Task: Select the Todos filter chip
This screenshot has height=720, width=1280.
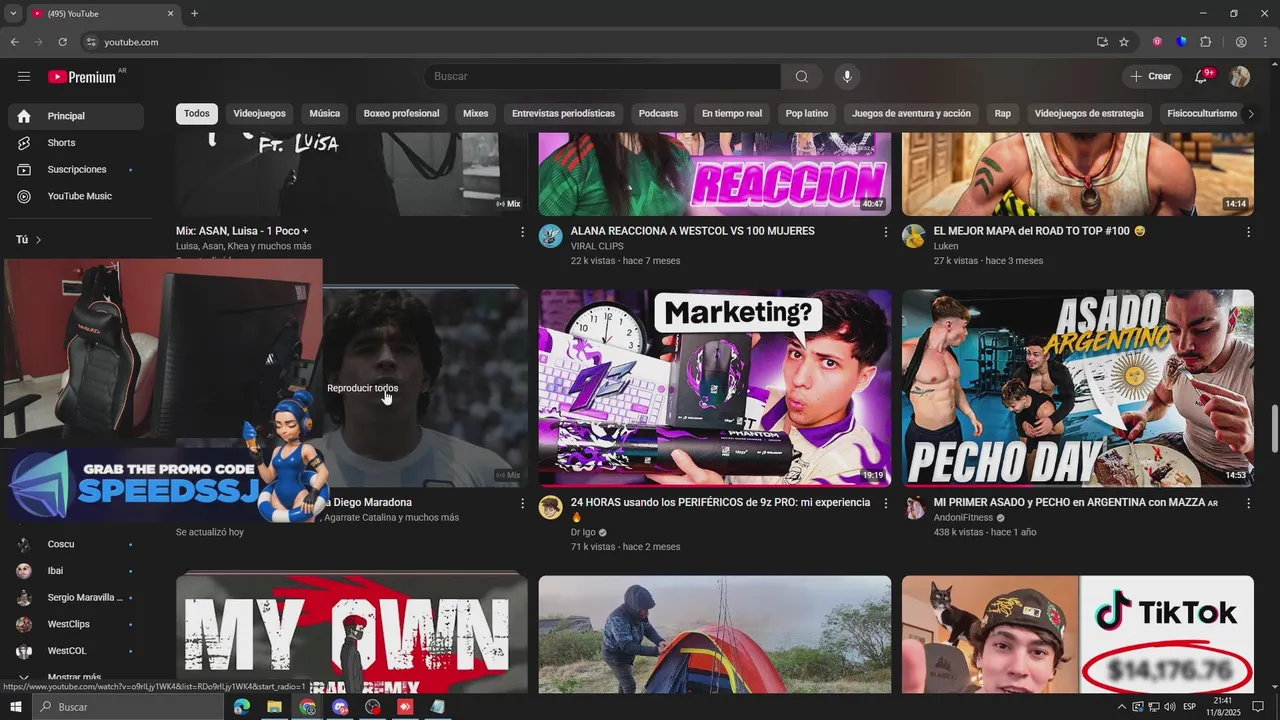Action: (197, 114)
